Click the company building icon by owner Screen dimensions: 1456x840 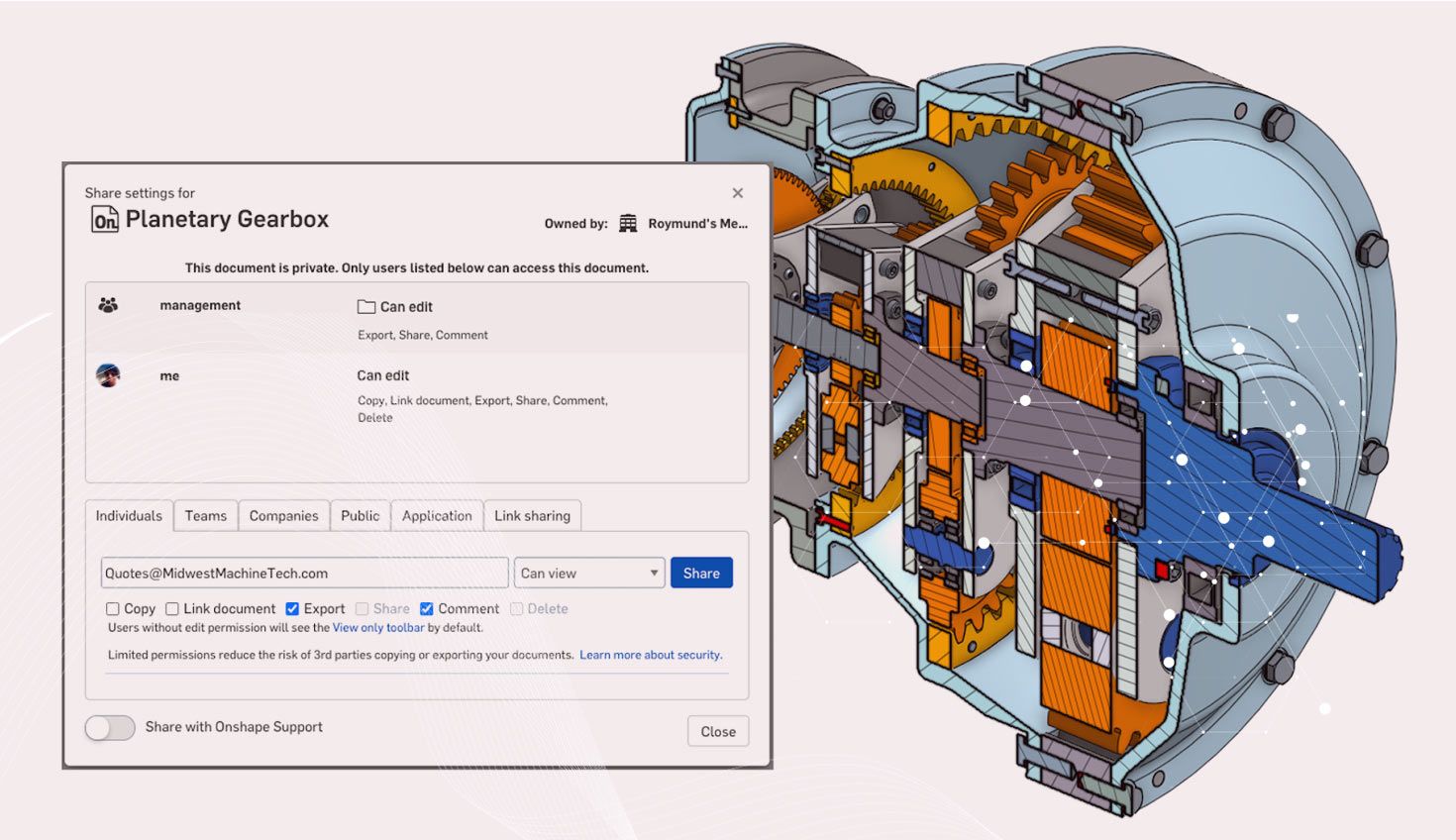[x=628, y=224]
